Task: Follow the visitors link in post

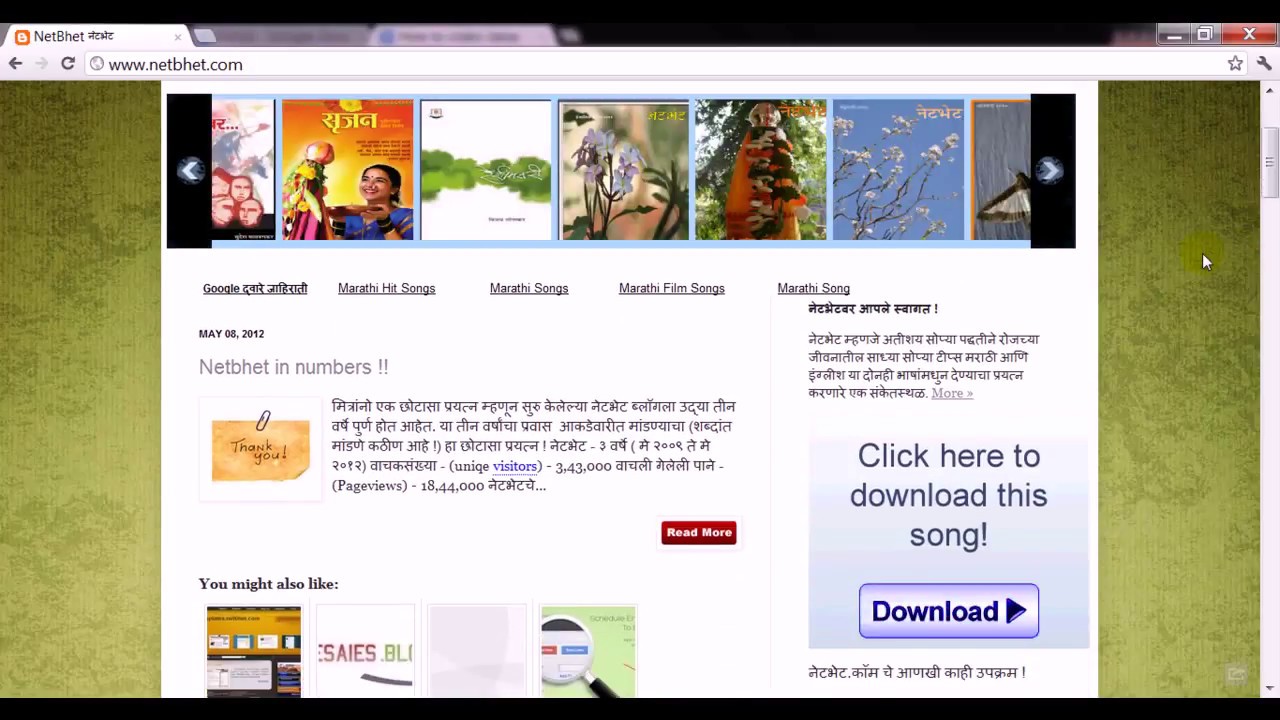Action: coord(515,466)
